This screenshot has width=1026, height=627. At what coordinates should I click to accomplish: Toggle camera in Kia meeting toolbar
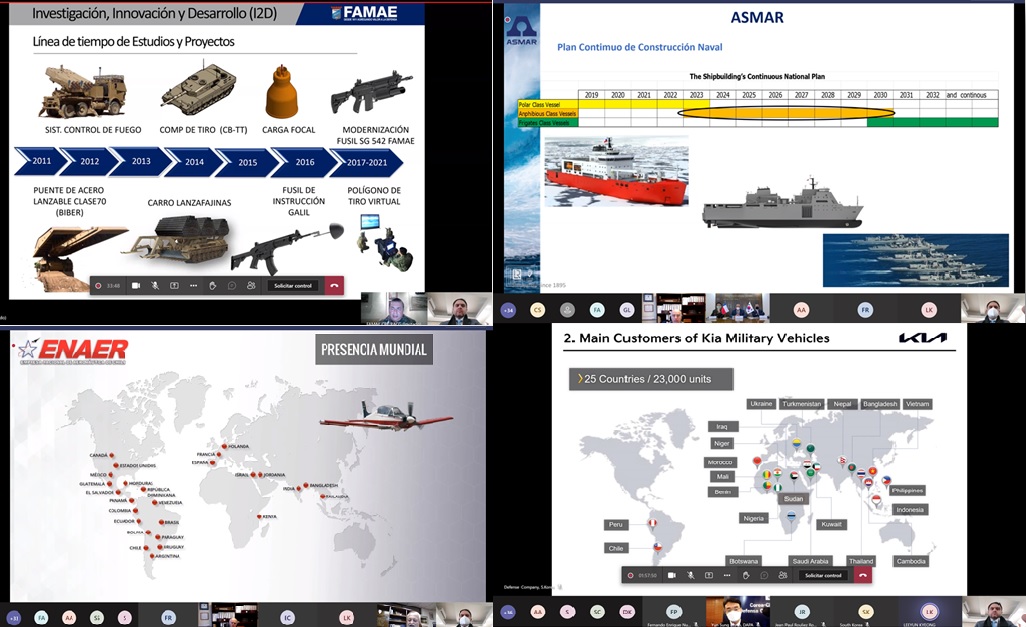coord(671,575)
